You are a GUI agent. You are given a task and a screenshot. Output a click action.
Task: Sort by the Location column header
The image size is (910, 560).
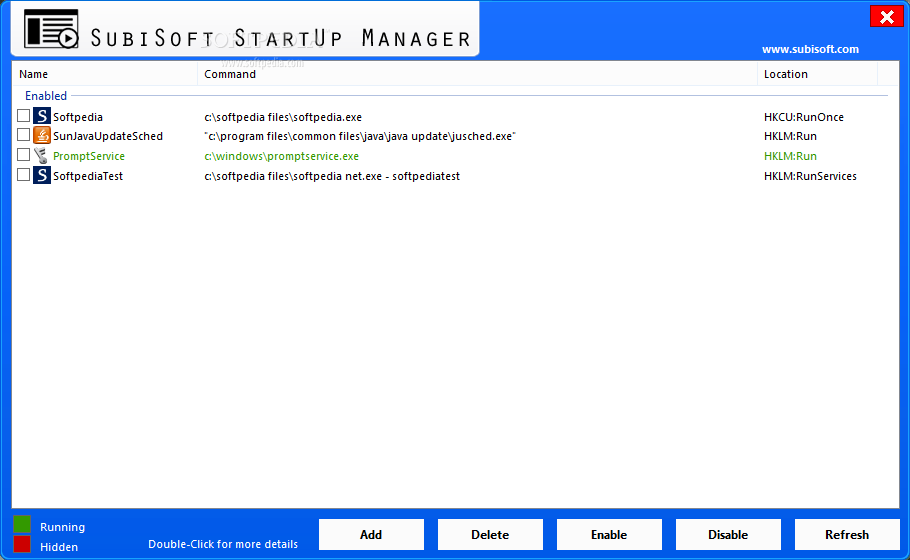pyautogui.click(x=817, y=74)
